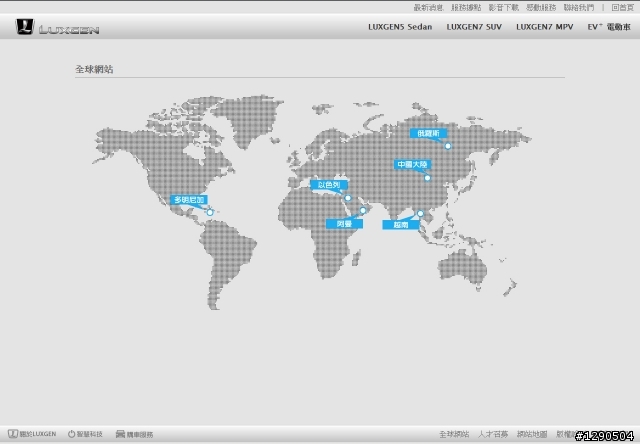This screenshot has width=640, height=444.
Task: Open 關於LUXGEN in the footer
Action: click(x=32, y=434)
